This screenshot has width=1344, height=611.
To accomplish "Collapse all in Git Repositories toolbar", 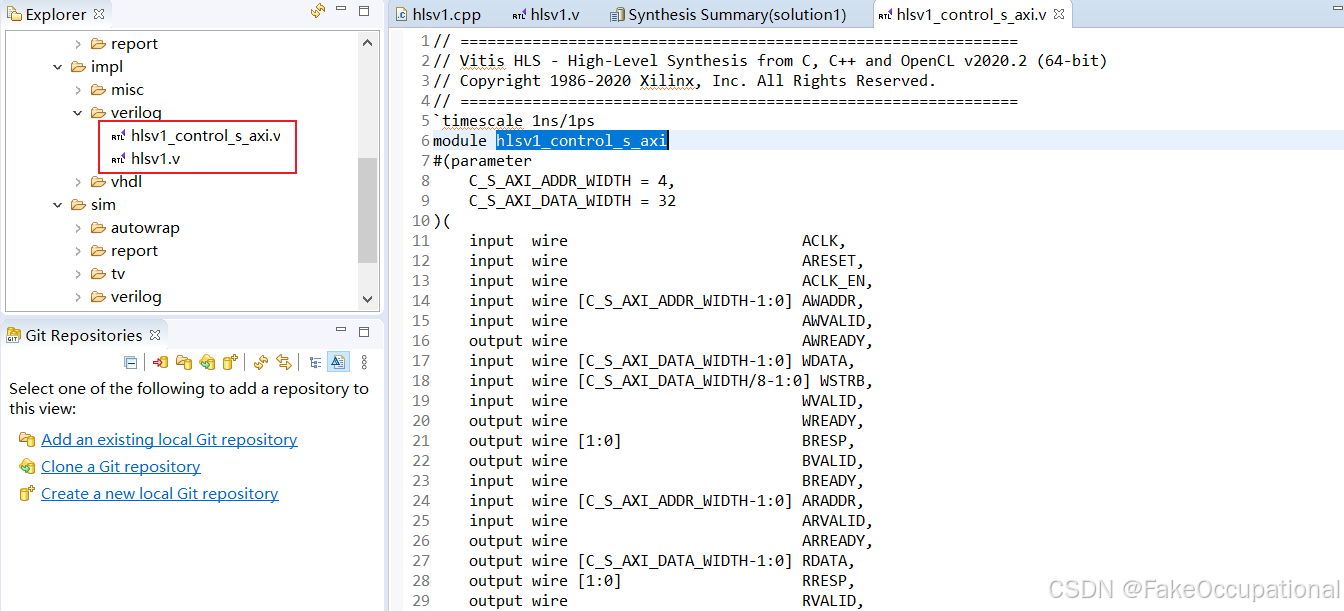I will click(x=131, y=362).
